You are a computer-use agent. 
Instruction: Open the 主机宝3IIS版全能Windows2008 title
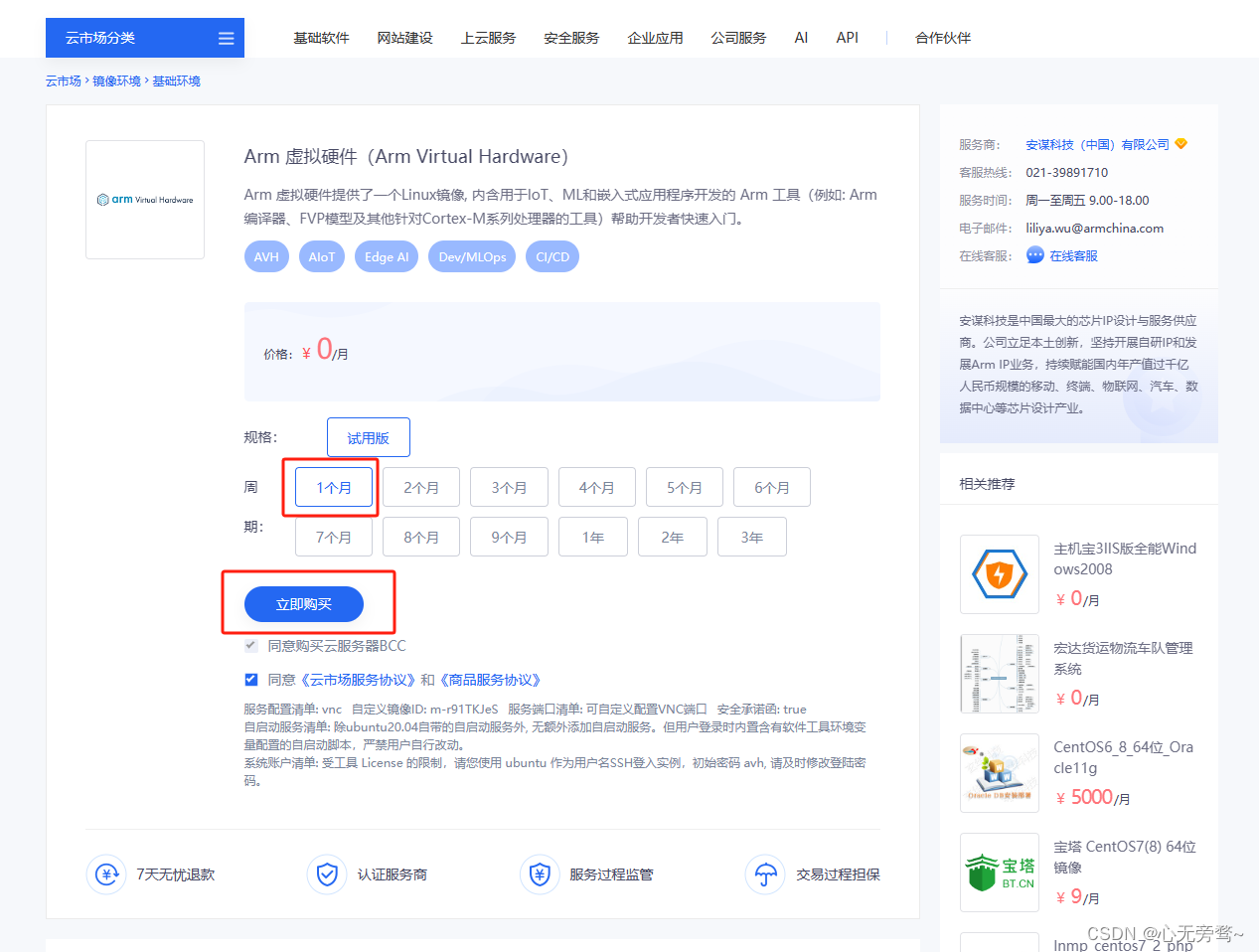pos(1125,558)
